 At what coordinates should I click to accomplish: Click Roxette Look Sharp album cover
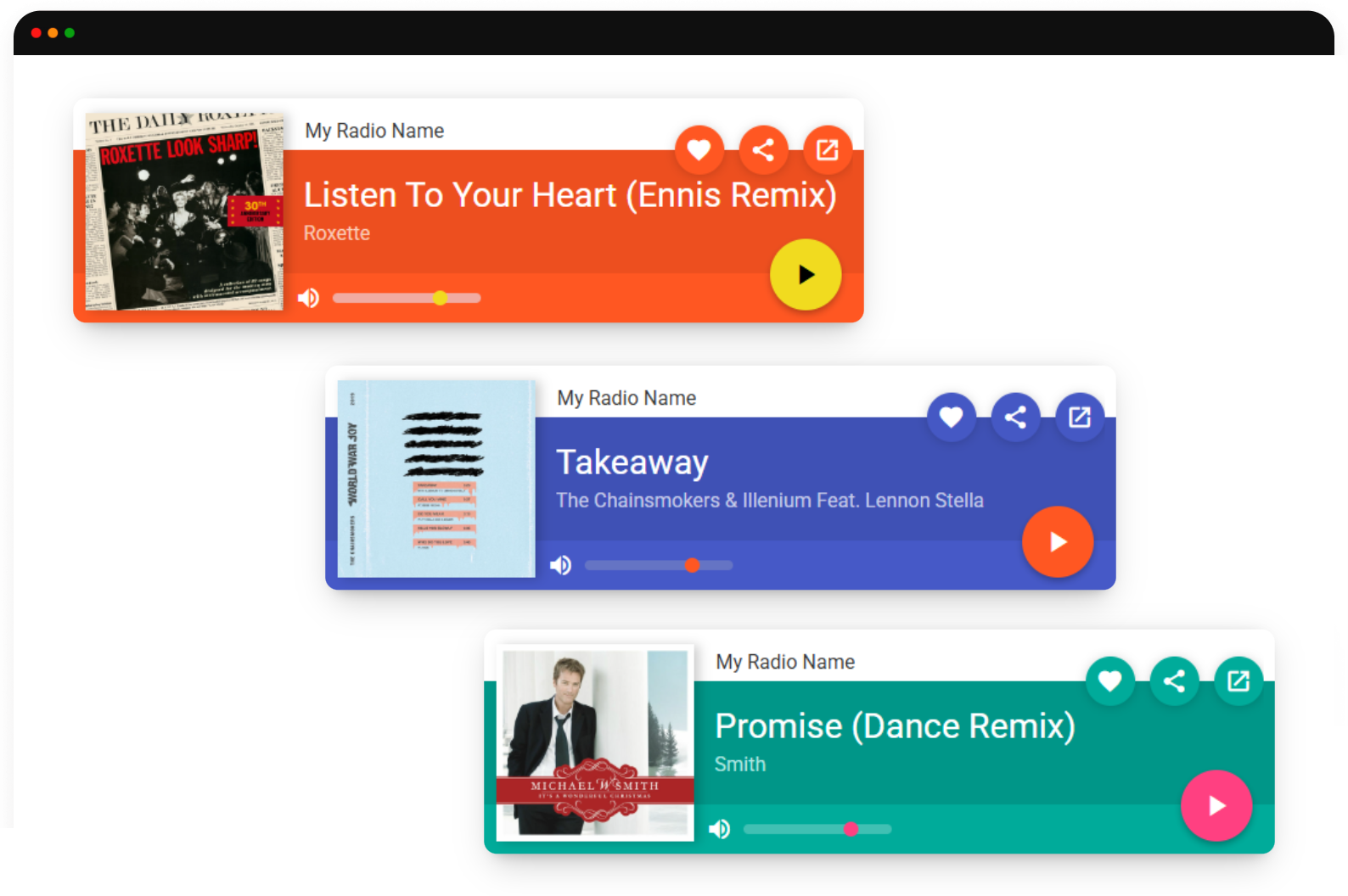(x=184, y=211)
